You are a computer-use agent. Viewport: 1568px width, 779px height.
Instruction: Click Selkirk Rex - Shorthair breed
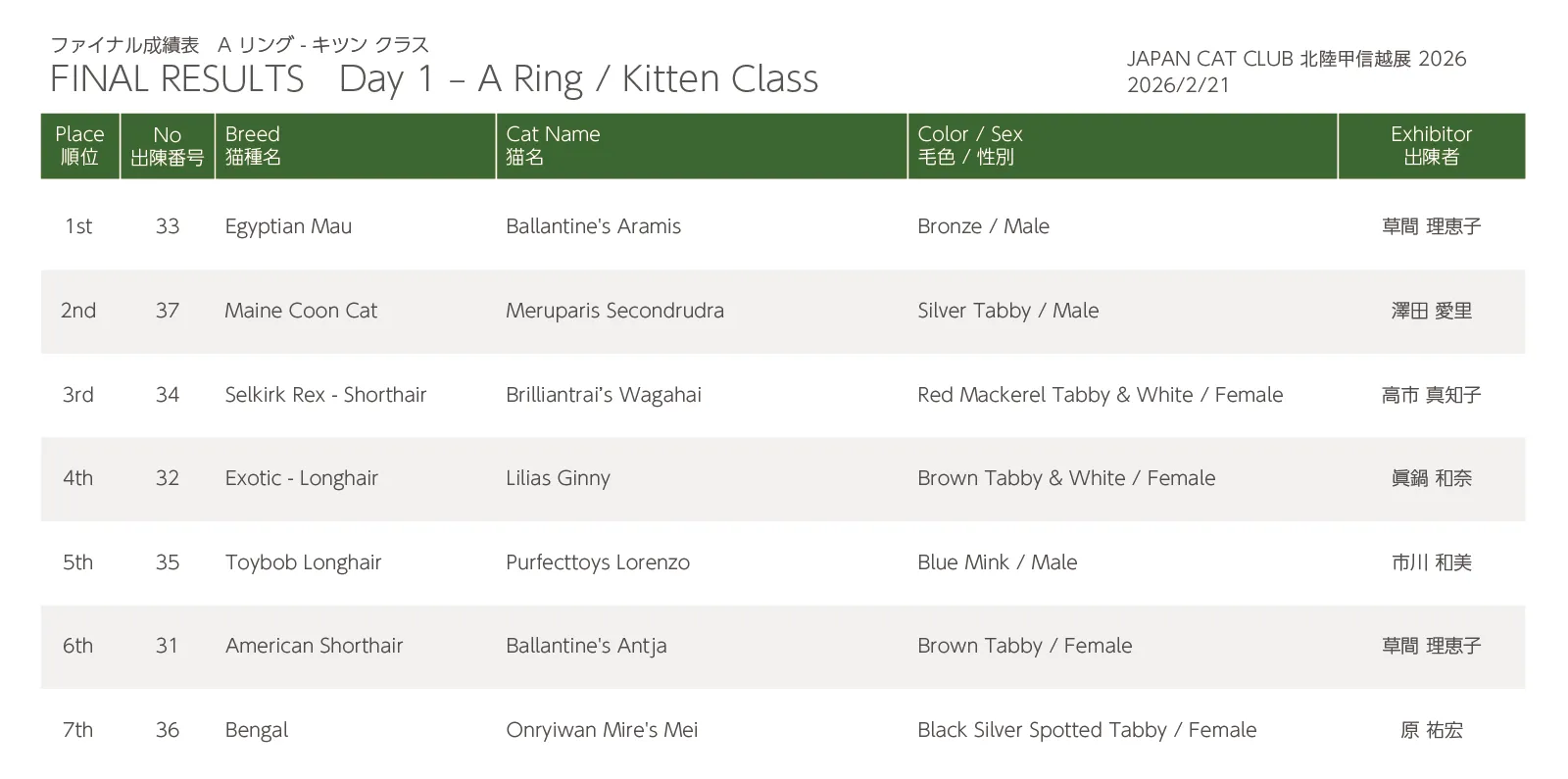coord(325,395)
